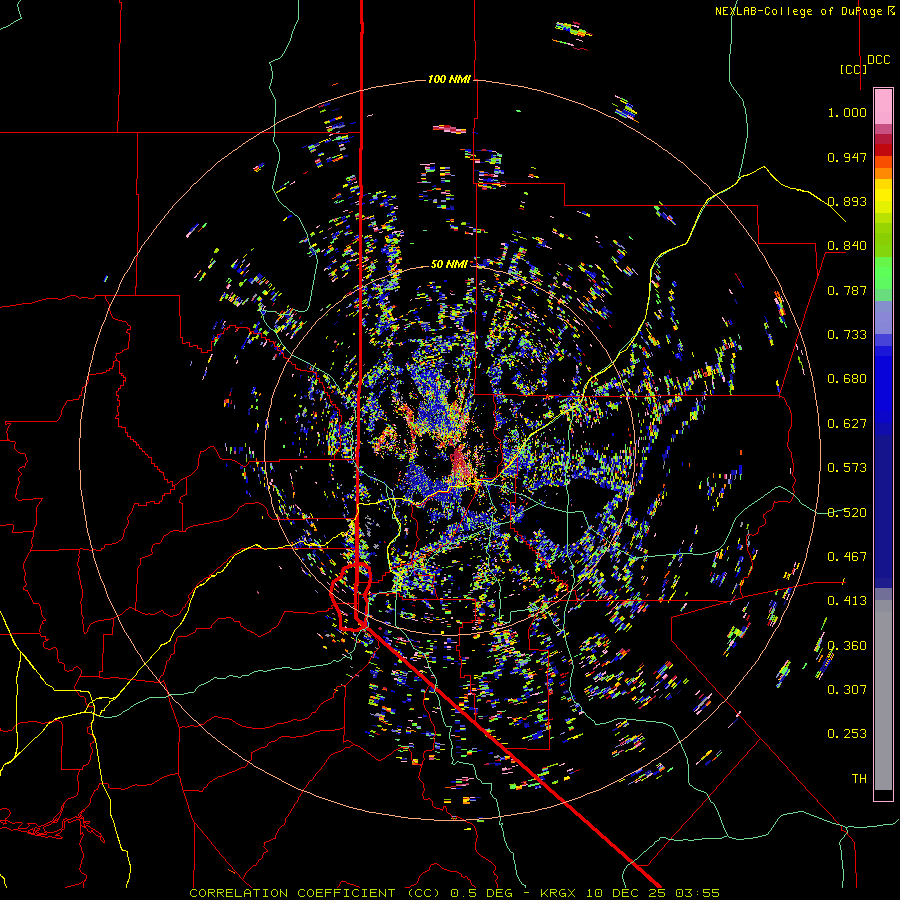Click the 0.680 legend value
This screenshot has width=900, height=900.
tap(847, 379)
